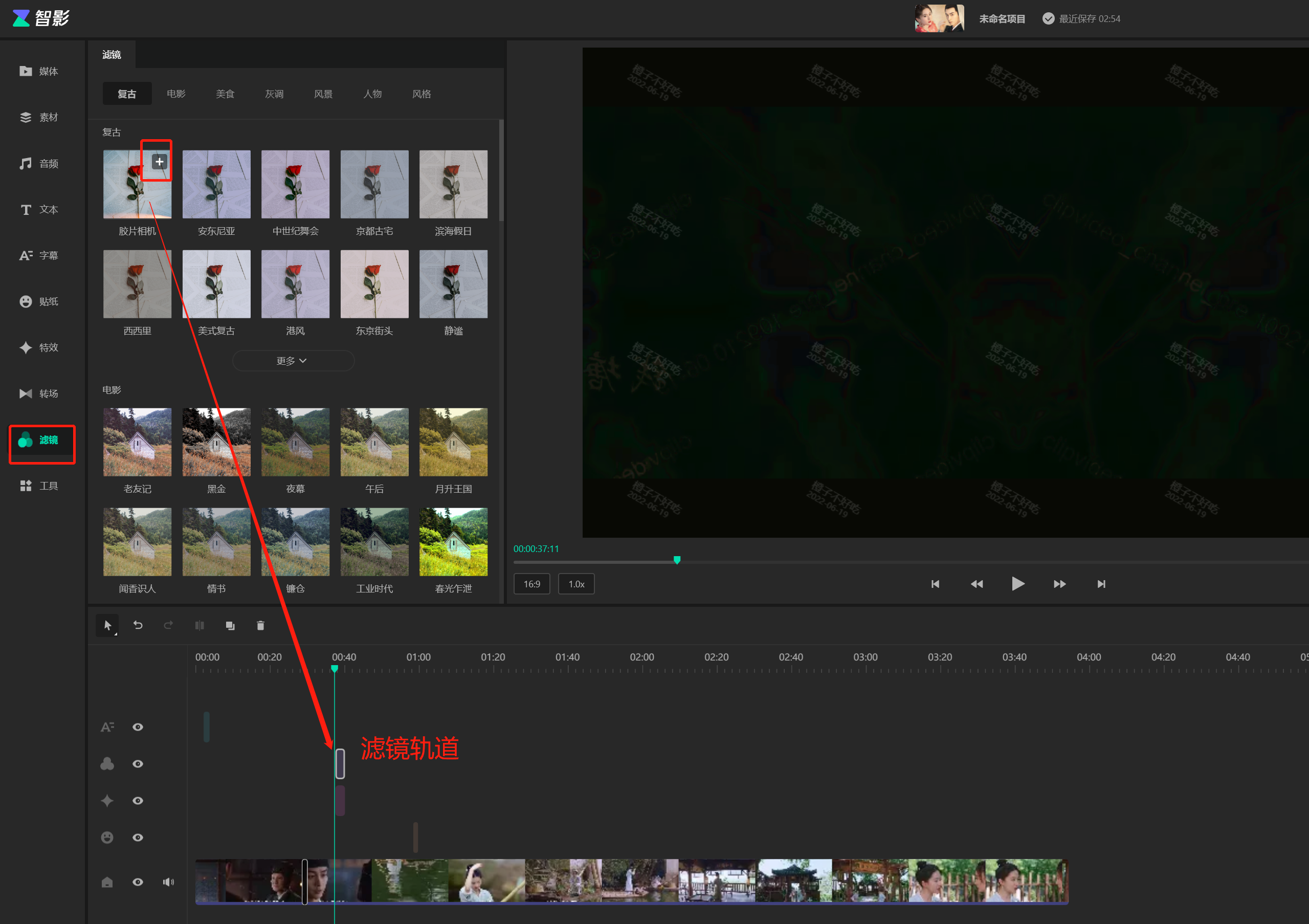Click the filter track icon in the timeline
Viewport: 1309px width, 924px height.
pyautogui.click(x=107, y=764)
